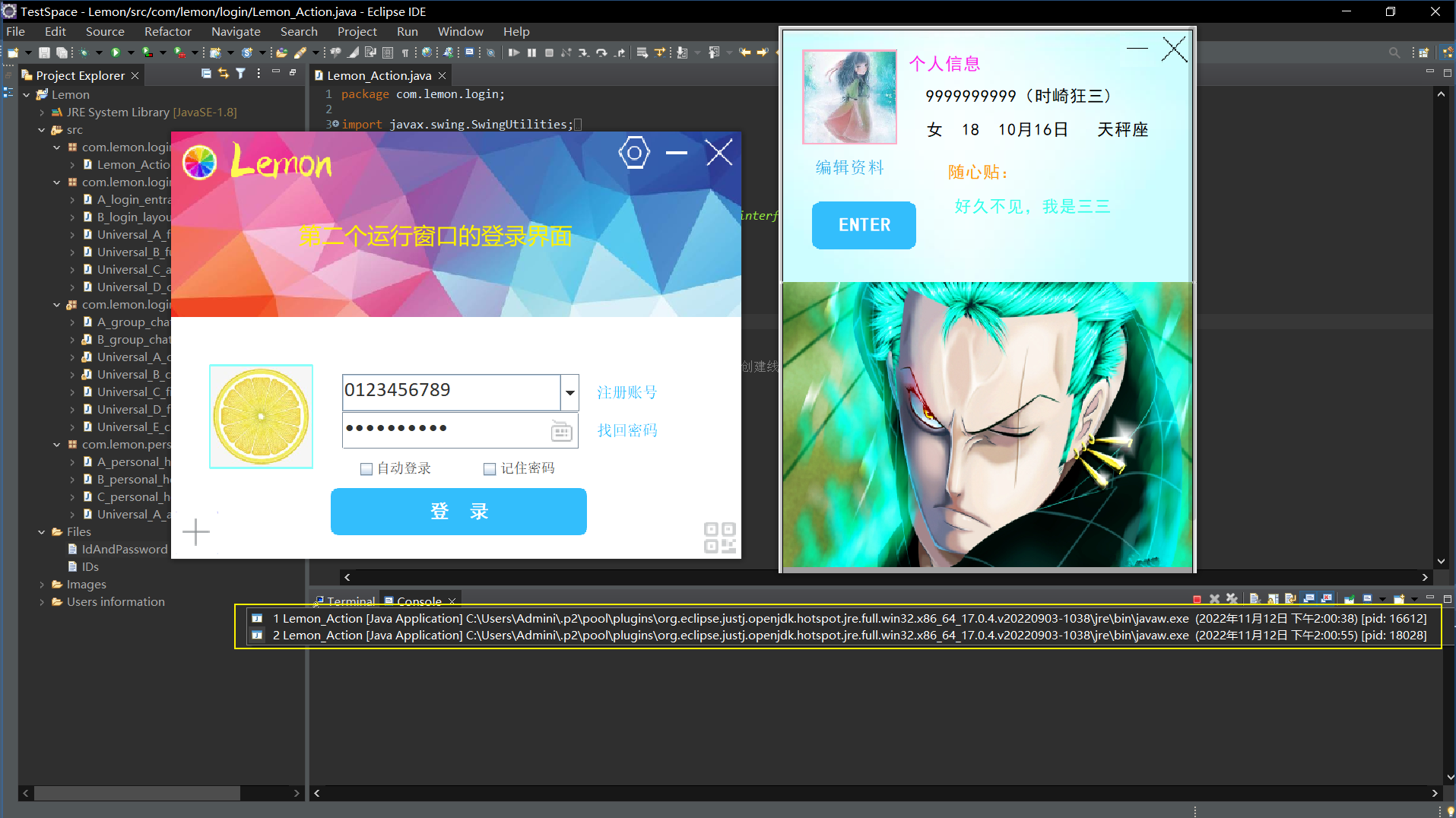Save all open files
Screen dimensions: 1456x818
pyautogui.click(x=63, y=52)
